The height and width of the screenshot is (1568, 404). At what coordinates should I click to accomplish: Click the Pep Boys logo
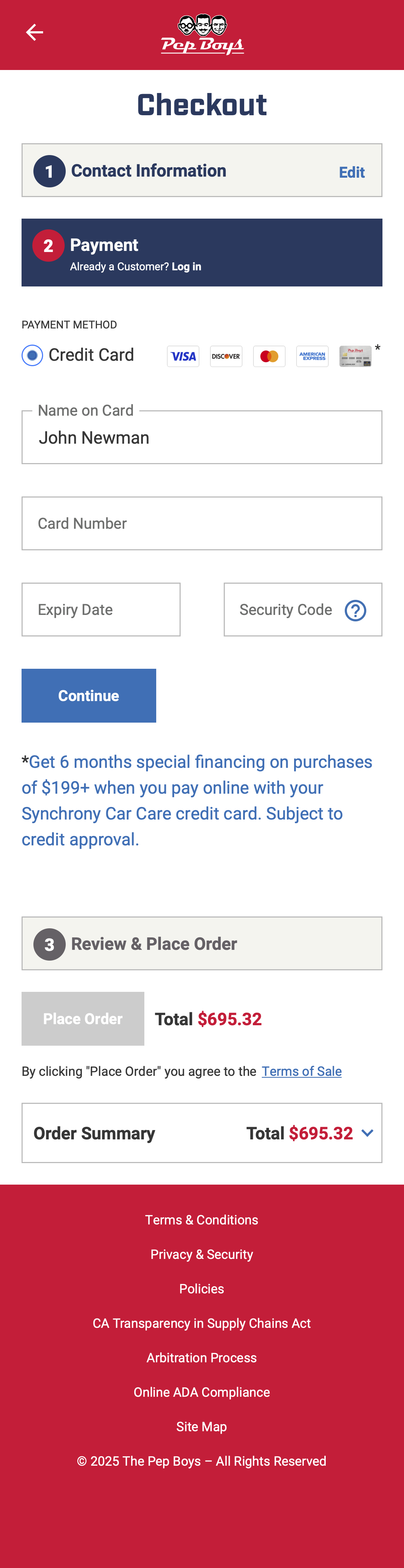point(202,33)
